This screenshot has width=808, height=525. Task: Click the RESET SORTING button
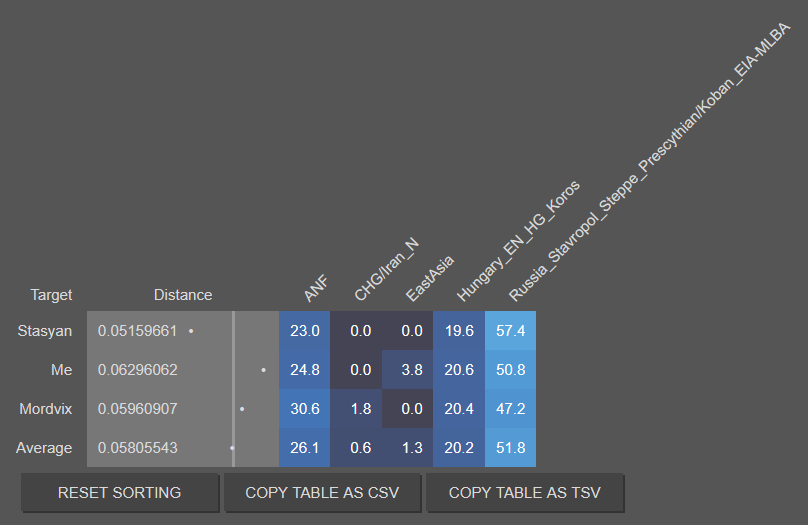point(120,493)
